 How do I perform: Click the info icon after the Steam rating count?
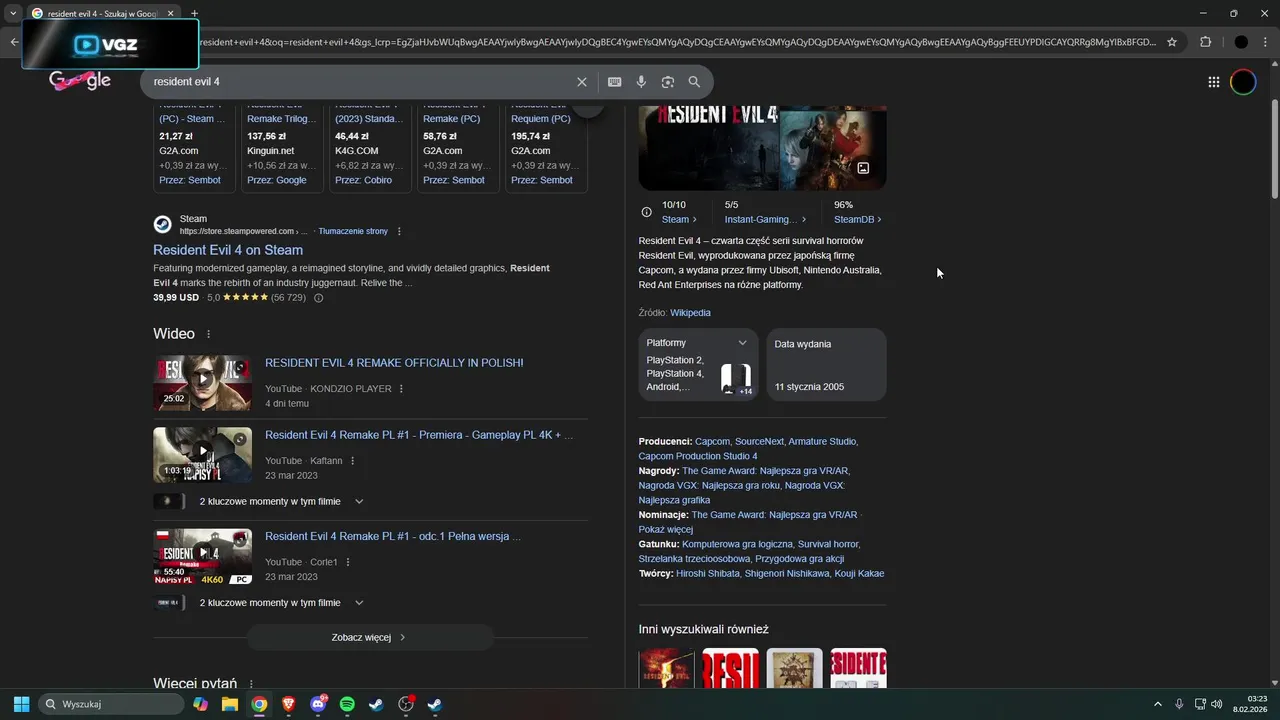point(319,298)
